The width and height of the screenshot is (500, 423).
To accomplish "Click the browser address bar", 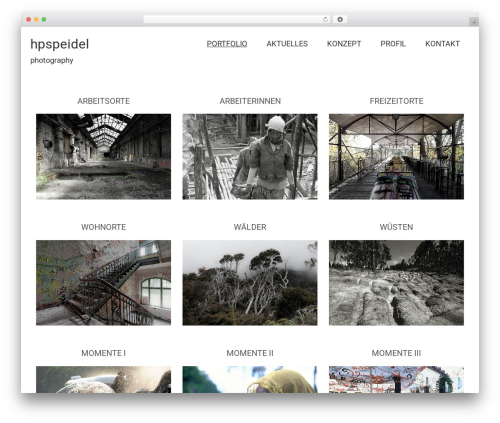I will pyautogui.click(x=237, y=20).
